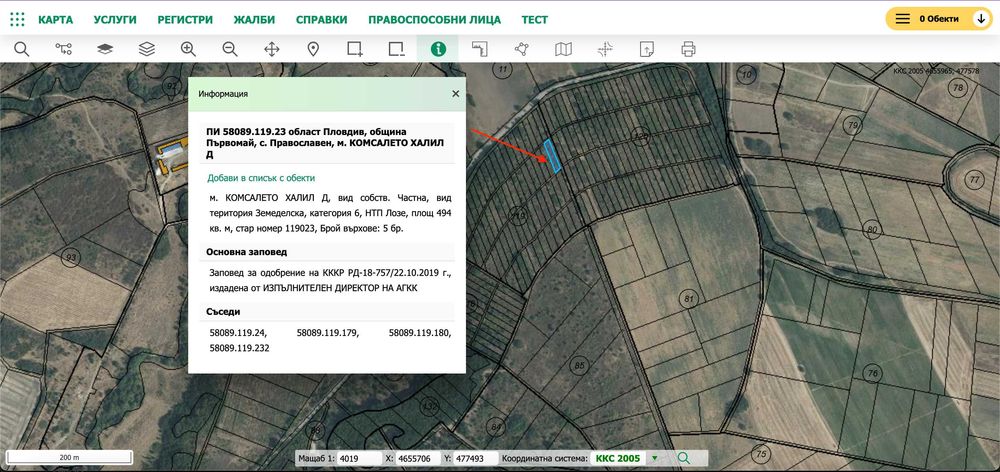Open the apps grid menu icon
The height and width of the screenshot is (472, 1000).
coord(18,19)
